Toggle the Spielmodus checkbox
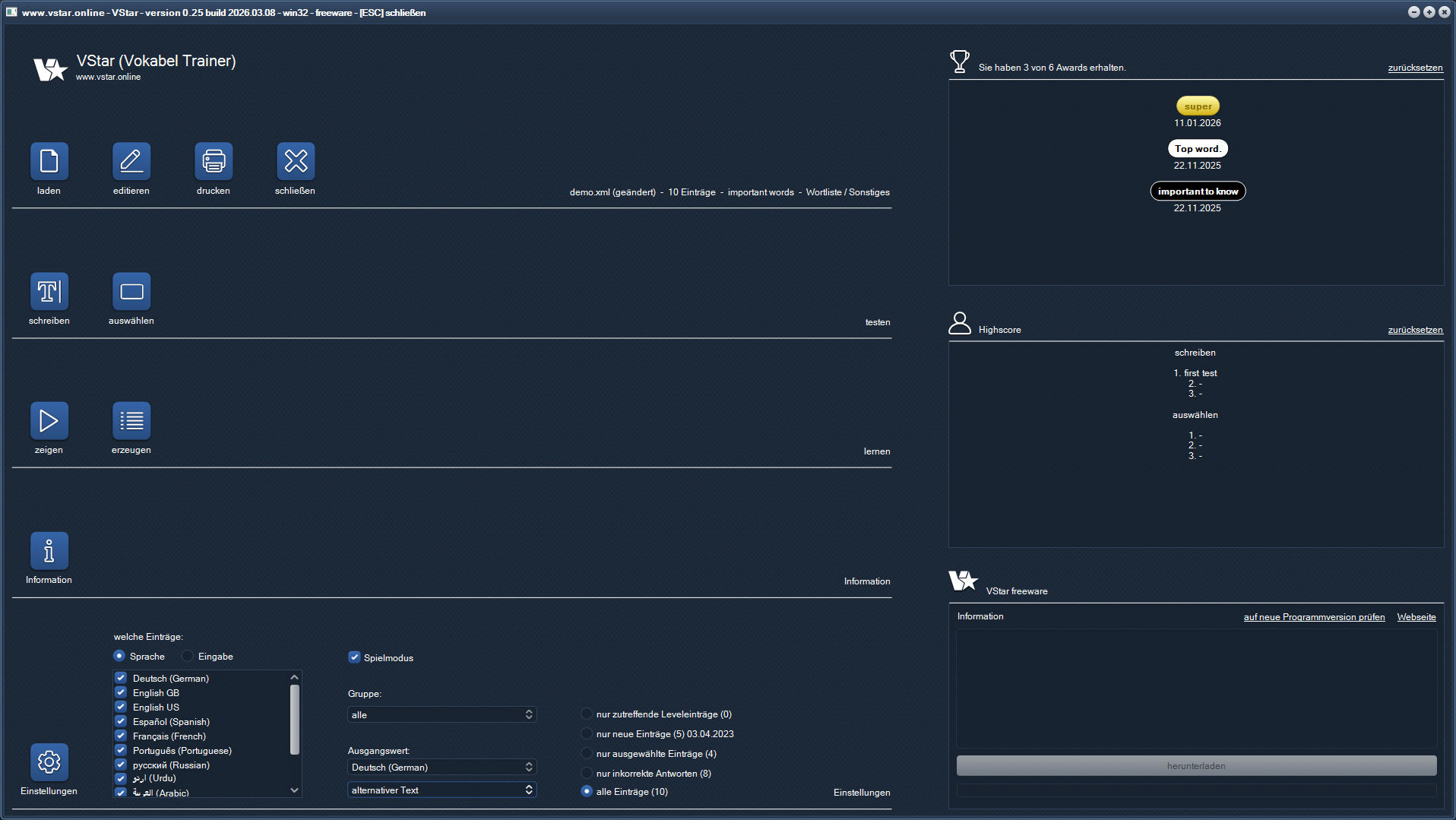1456x820 pixels. (354, 657)
